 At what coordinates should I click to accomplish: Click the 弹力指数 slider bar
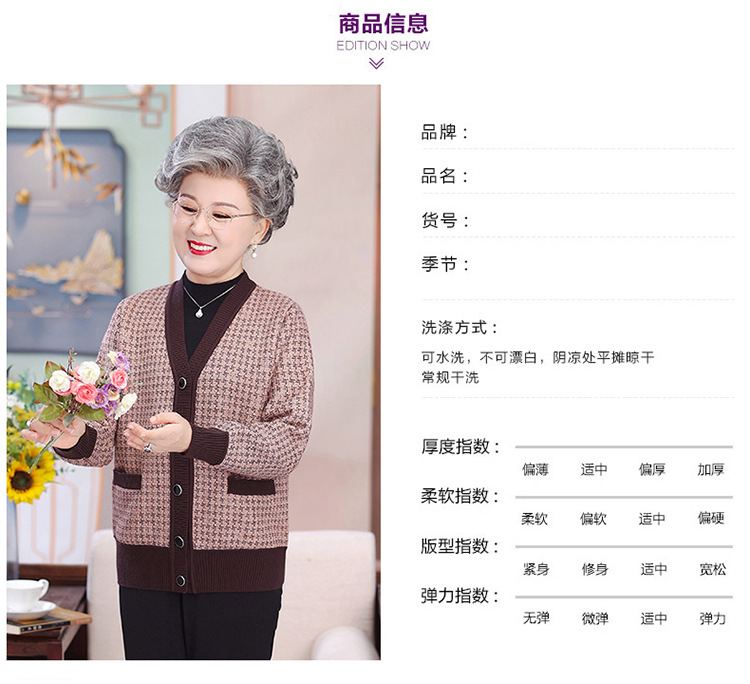[x=624, y=596]
